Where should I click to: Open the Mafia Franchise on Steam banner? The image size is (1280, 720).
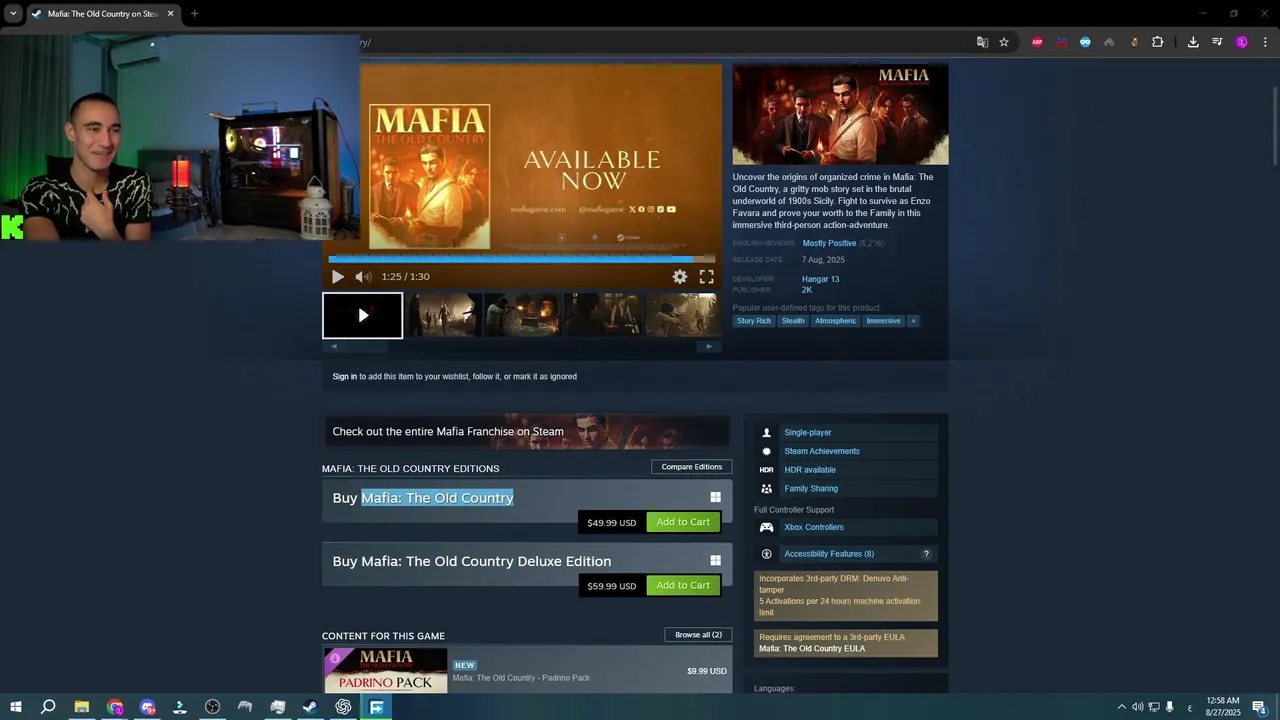(x=526, y=431)
